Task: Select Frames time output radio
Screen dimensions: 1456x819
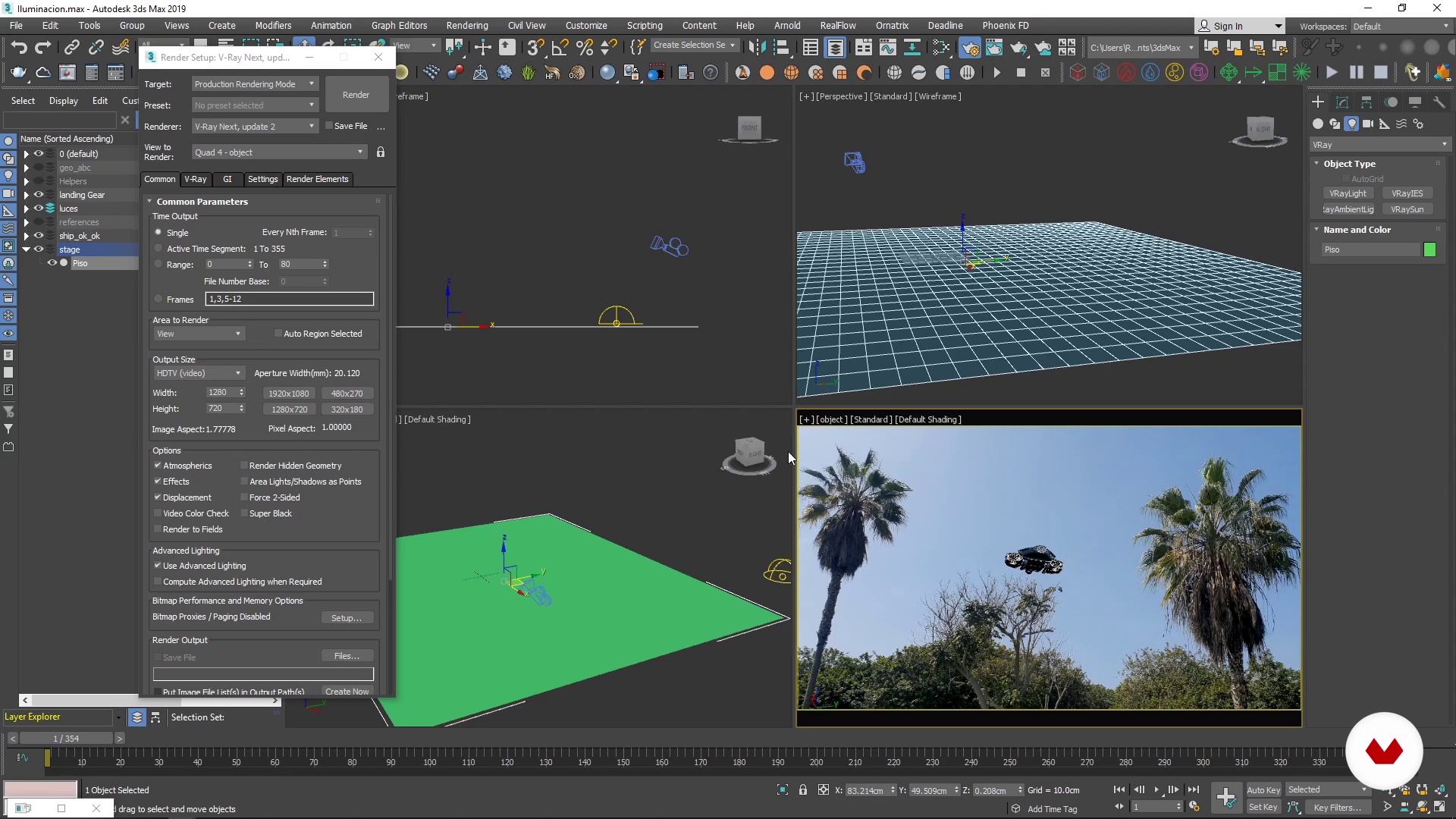Action: pyautogui.click(x=158, y=299)
